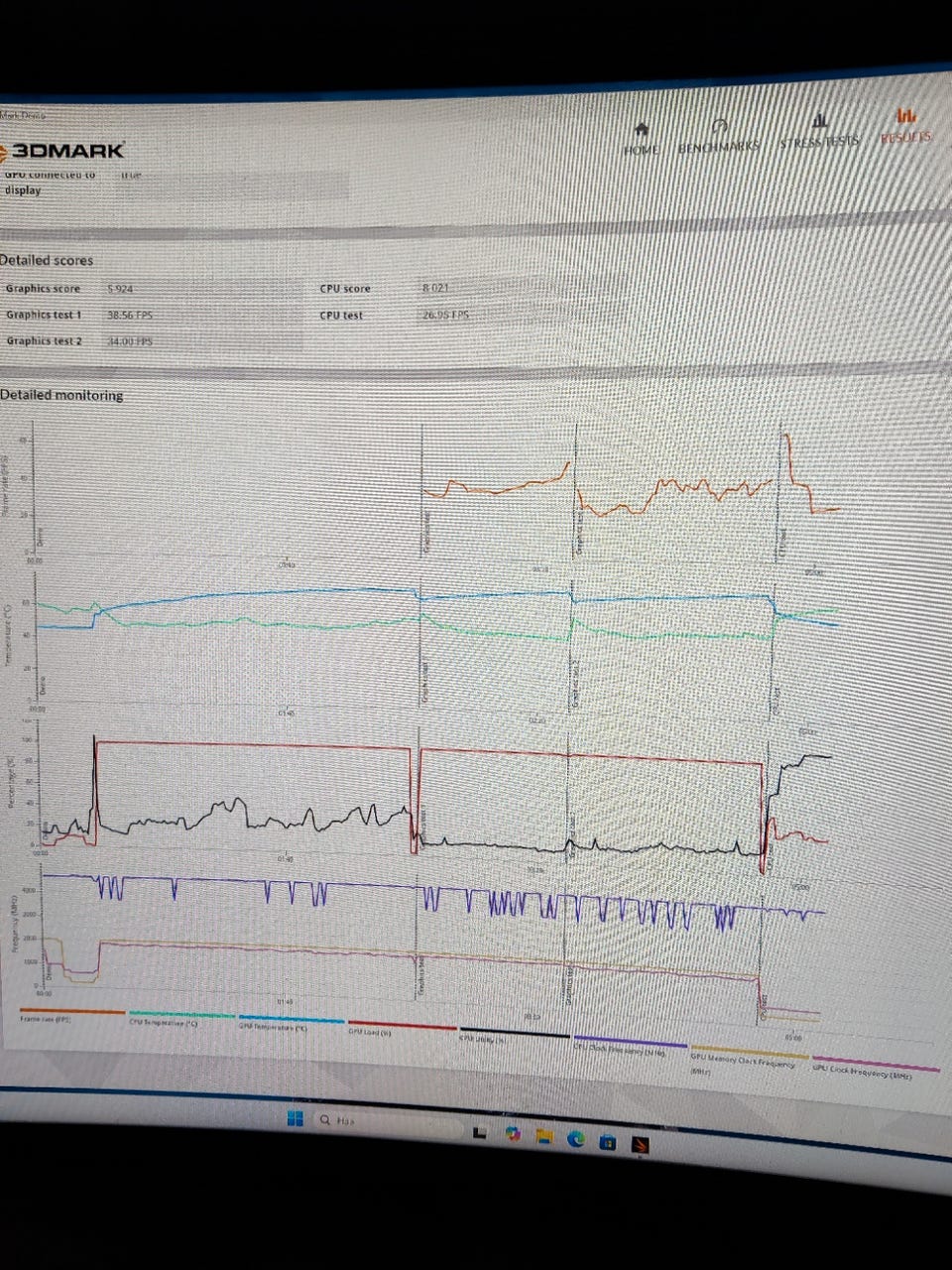Click the 3DMark icon in the taskbar
Image resolution: width=952 pixels, height=1270 pixels.
click(x=643, y=1145)
